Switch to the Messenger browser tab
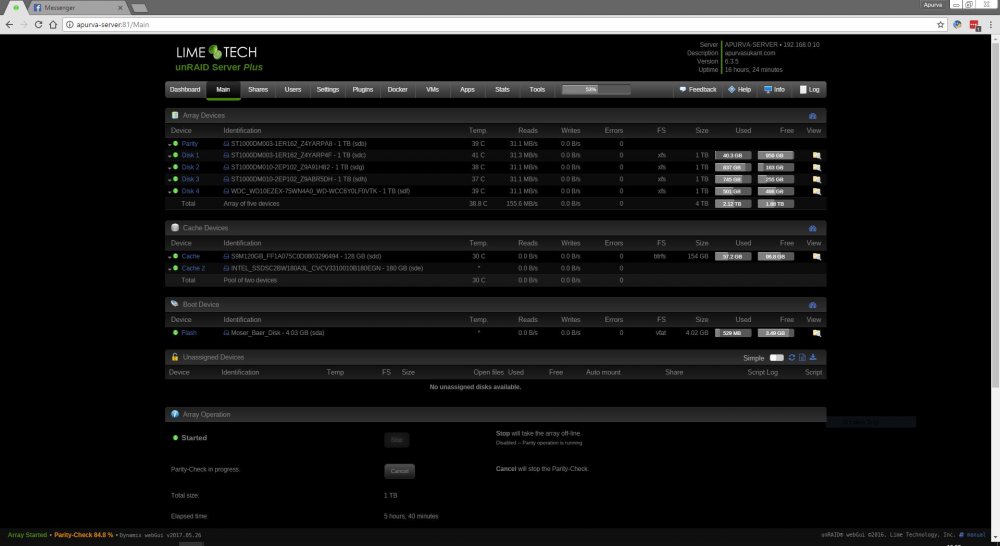The width and height of the screenshot is (1000, 546). click(x=77, y=8)
